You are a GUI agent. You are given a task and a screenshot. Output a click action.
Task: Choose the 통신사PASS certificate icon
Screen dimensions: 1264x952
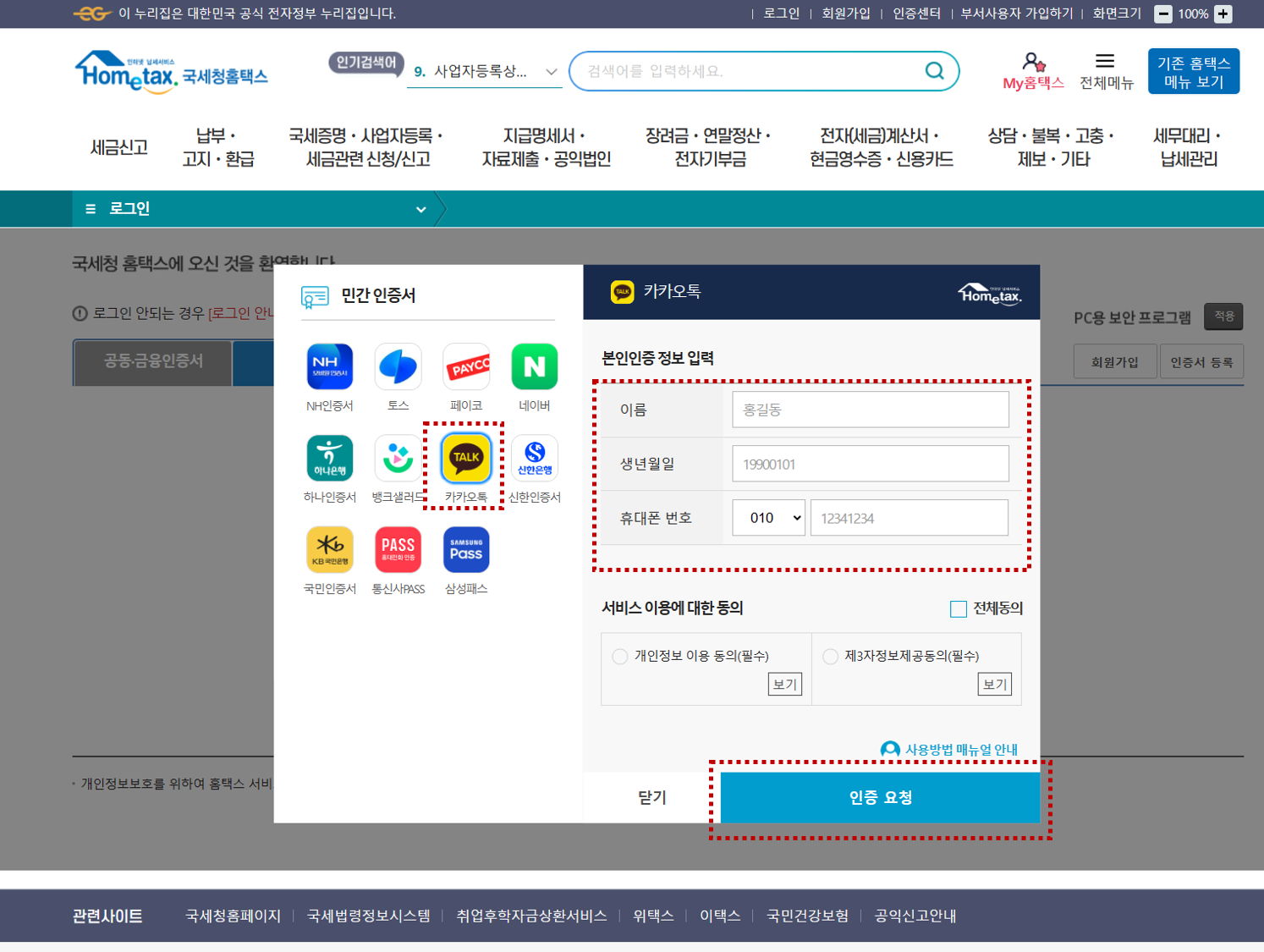coord(398,549)
